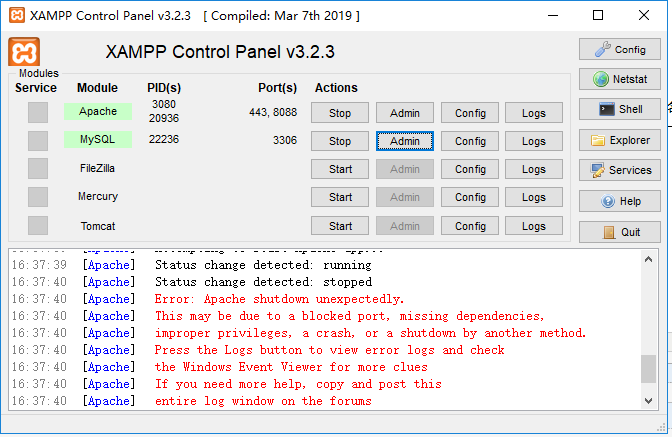Close the XAMPP Control Panel window
Viewport: 672px width, 437px height.
644,15
